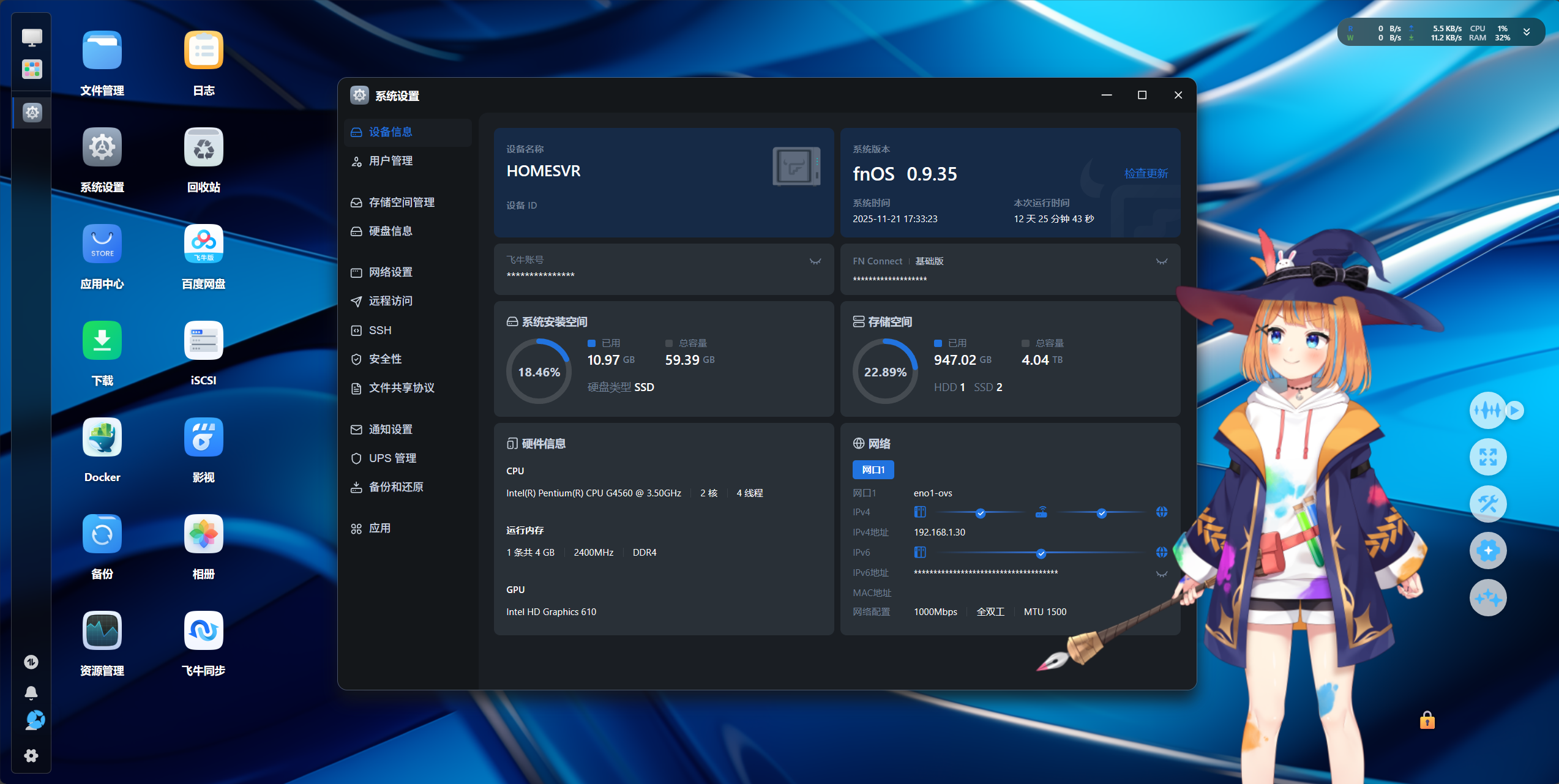The image size is (1559, 784).
Task: Expand the top-right system monitor widget
Action: pos(1527,32)
